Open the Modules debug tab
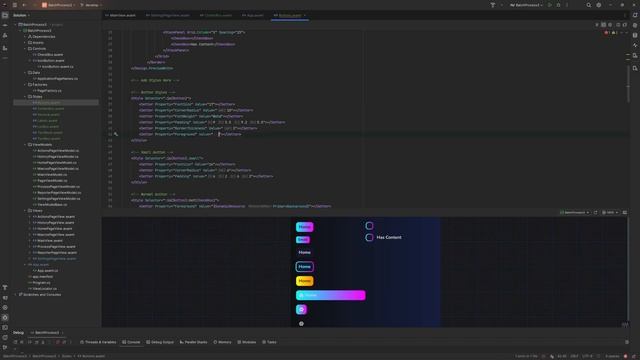 [247, 342]
